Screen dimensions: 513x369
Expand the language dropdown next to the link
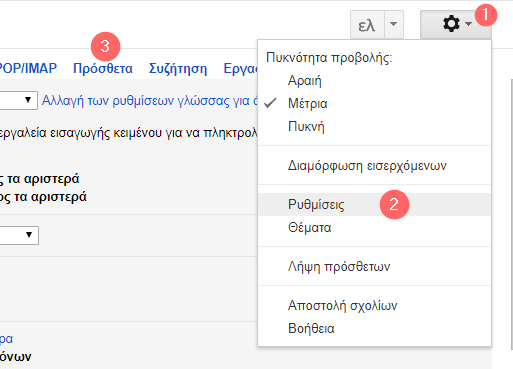[x=19, y=100]
